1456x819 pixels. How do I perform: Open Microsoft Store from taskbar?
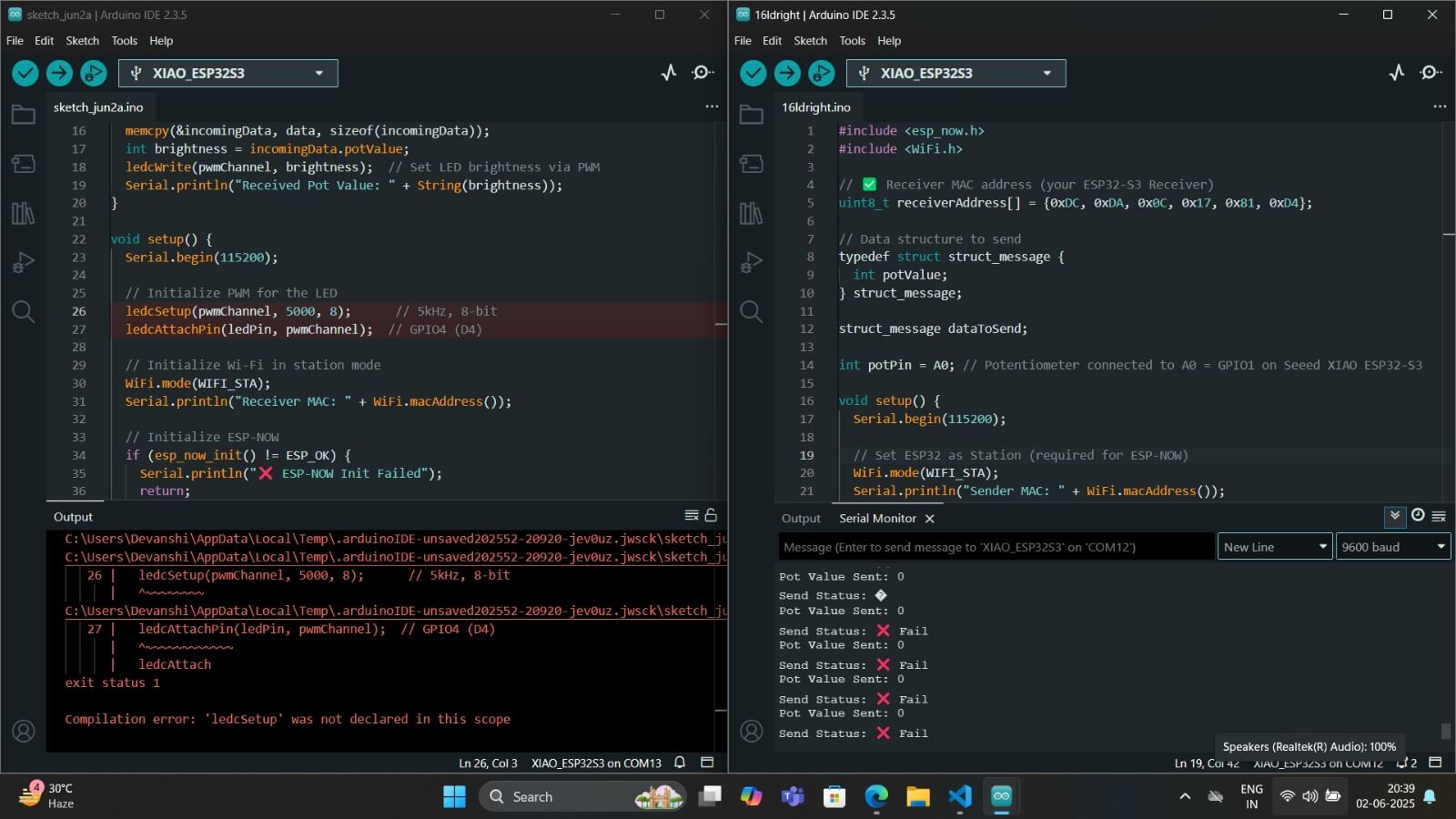(x=834, y=796)
